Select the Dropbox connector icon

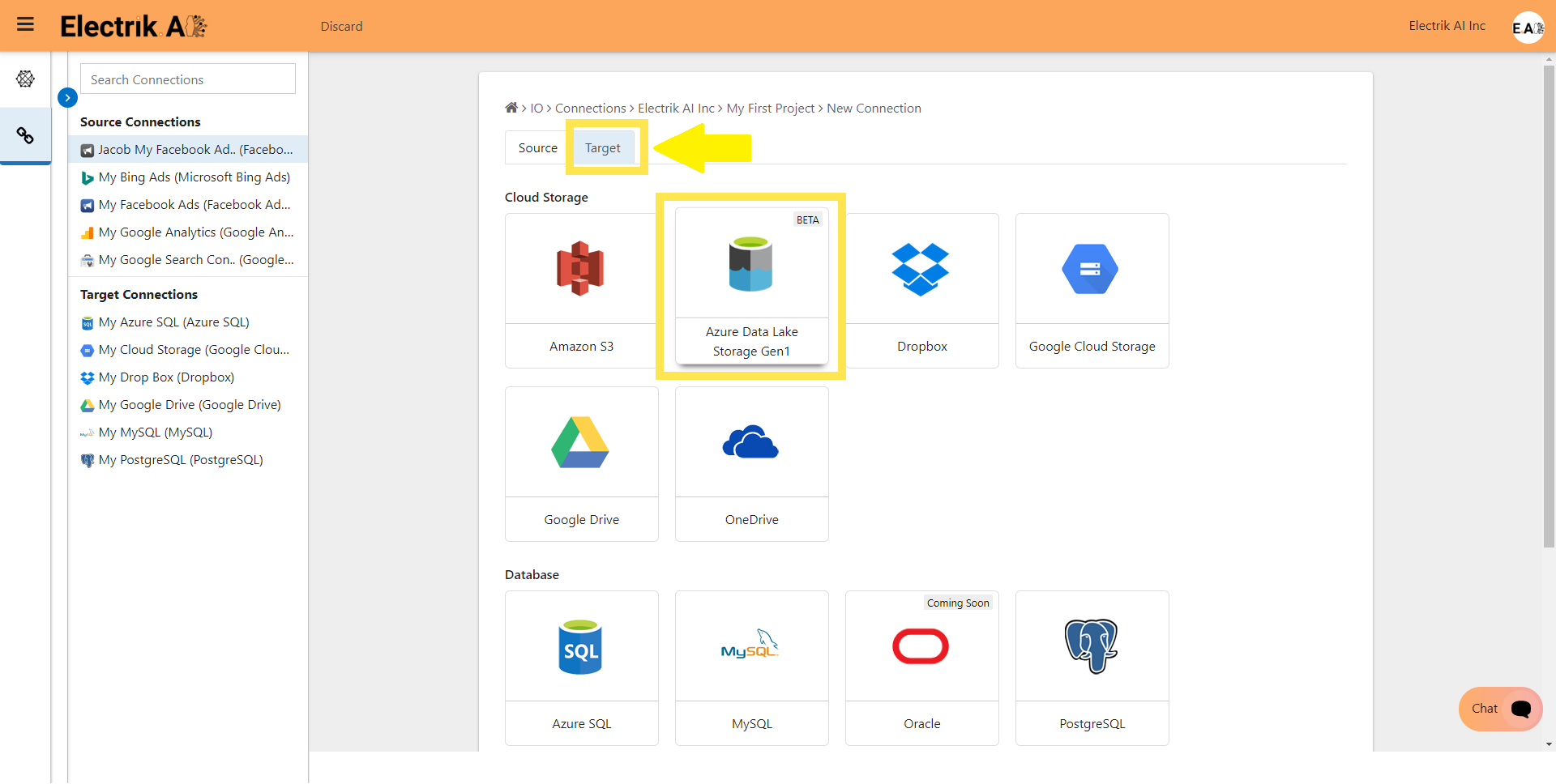921,269
